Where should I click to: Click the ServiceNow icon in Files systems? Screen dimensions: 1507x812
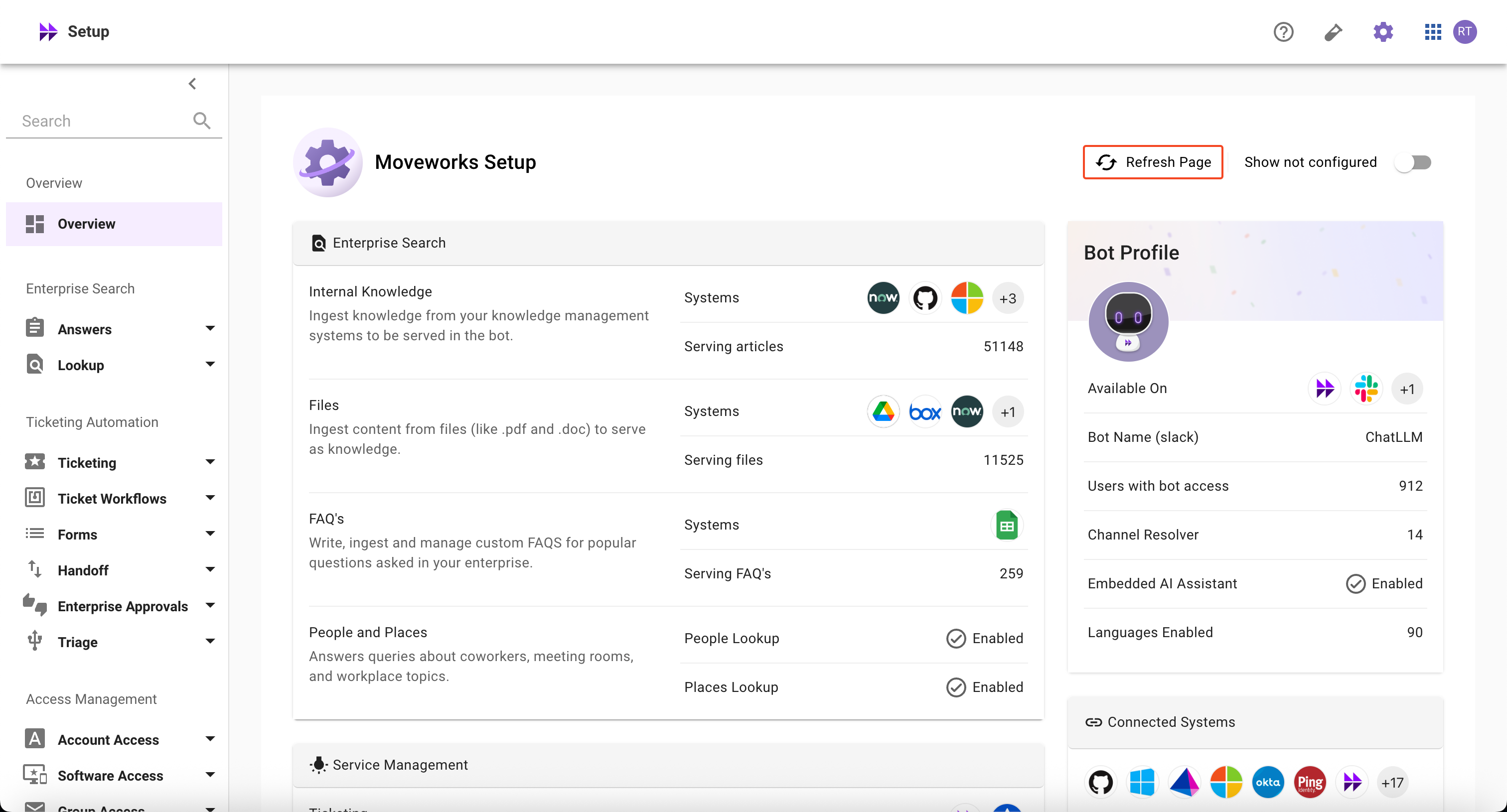[966, 411]
